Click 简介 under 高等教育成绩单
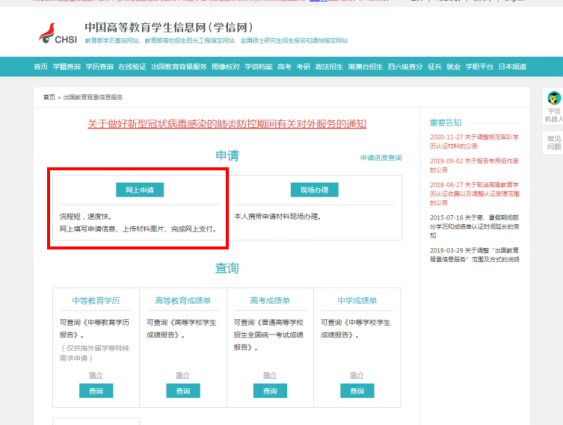563x425 pixels. point(183,375)
